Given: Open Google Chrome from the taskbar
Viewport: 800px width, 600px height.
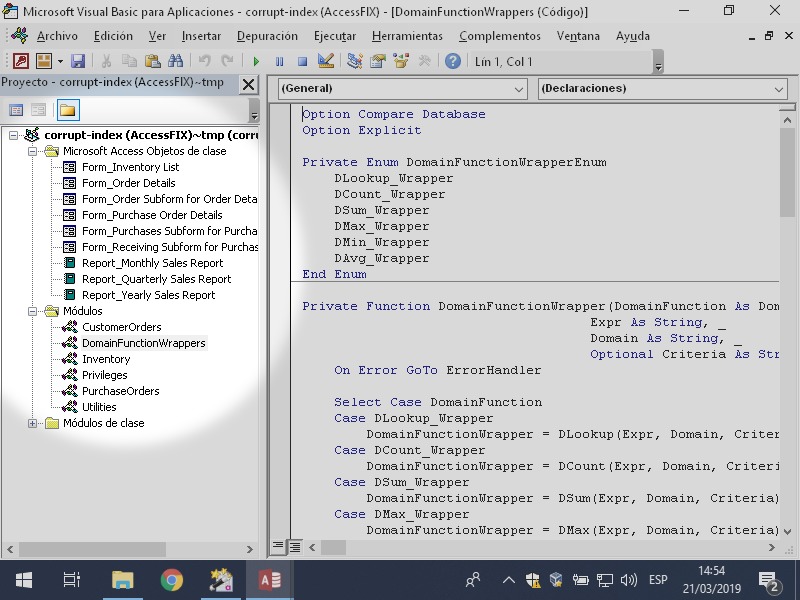Looking at the screenshot, I should pyautogui.click(x=172, y=580).
